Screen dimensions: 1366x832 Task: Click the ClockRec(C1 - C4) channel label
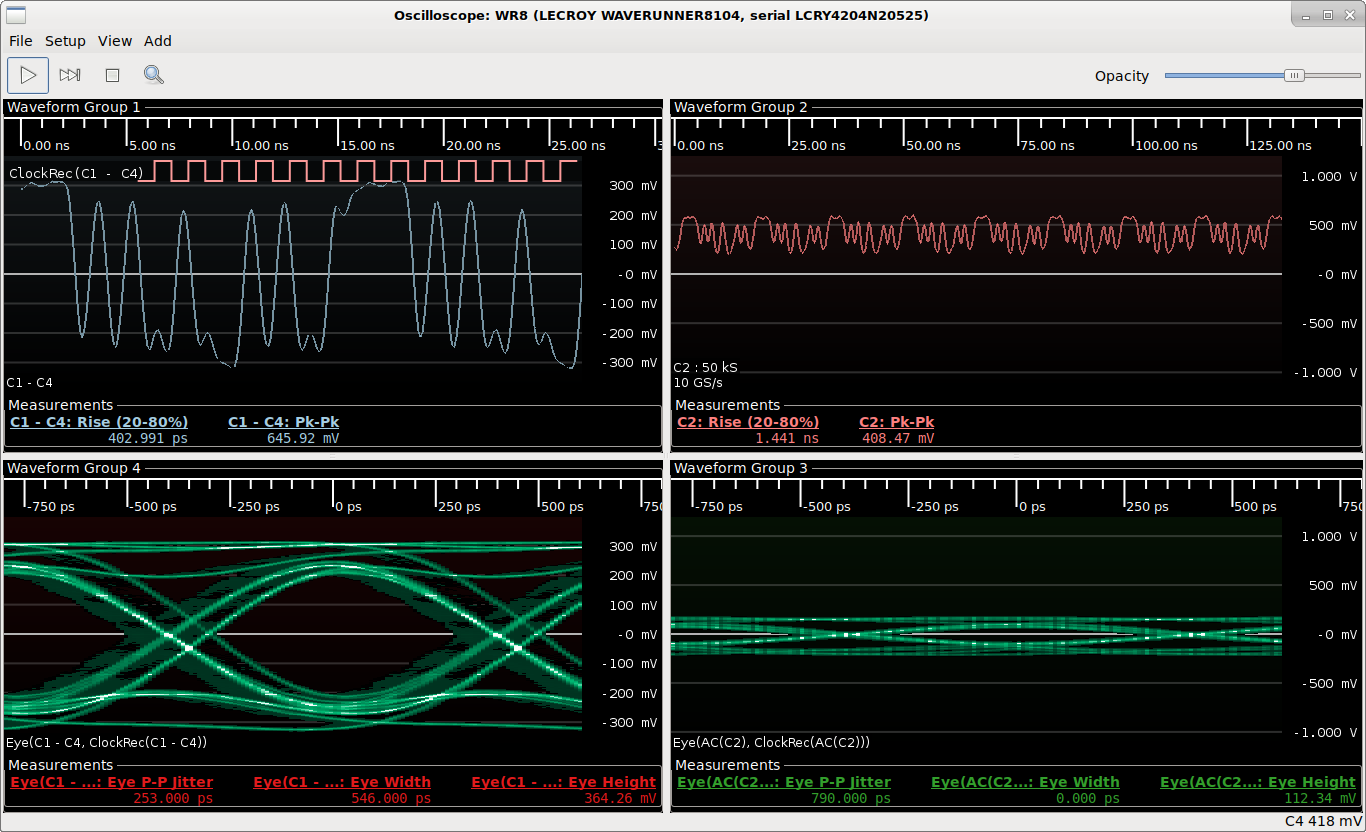tap(76, 173)
